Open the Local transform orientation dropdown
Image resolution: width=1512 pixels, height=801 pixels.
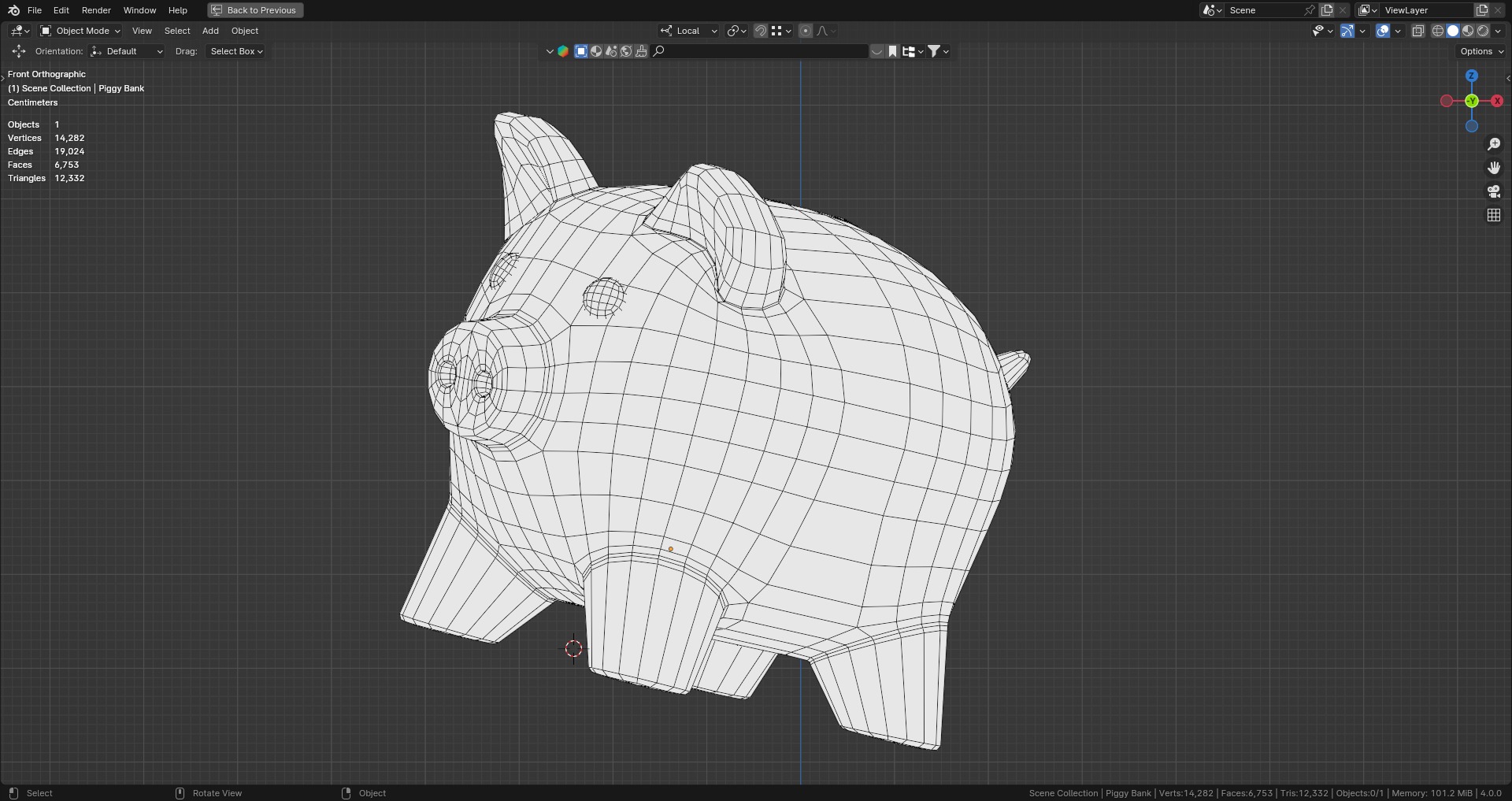coord(689,31)
